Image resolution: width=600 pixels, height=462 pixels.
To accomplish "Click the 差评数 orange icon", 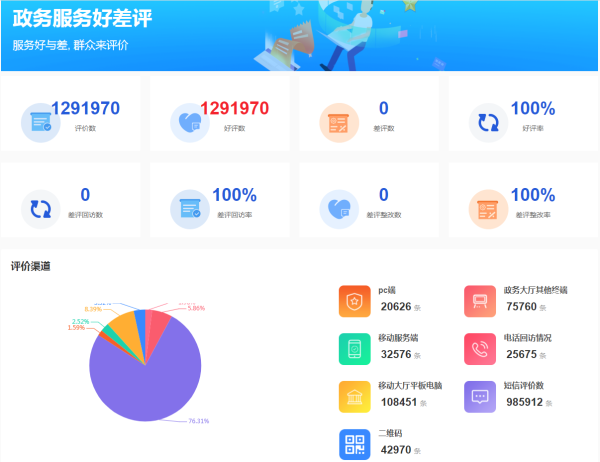I will click(338, 123).
